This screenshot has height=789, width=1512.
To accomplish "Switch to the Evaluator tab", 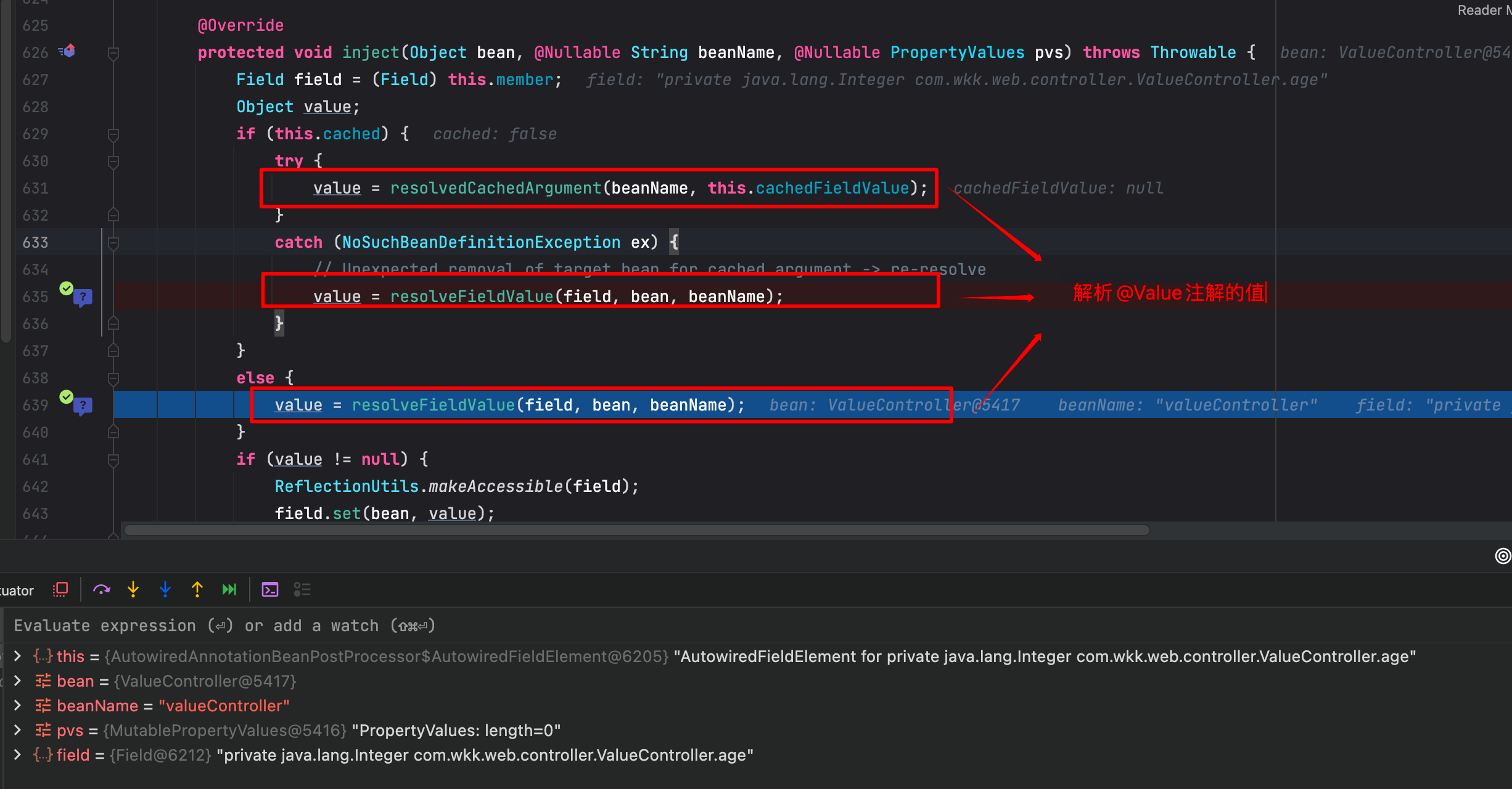I will coord(15,590).
